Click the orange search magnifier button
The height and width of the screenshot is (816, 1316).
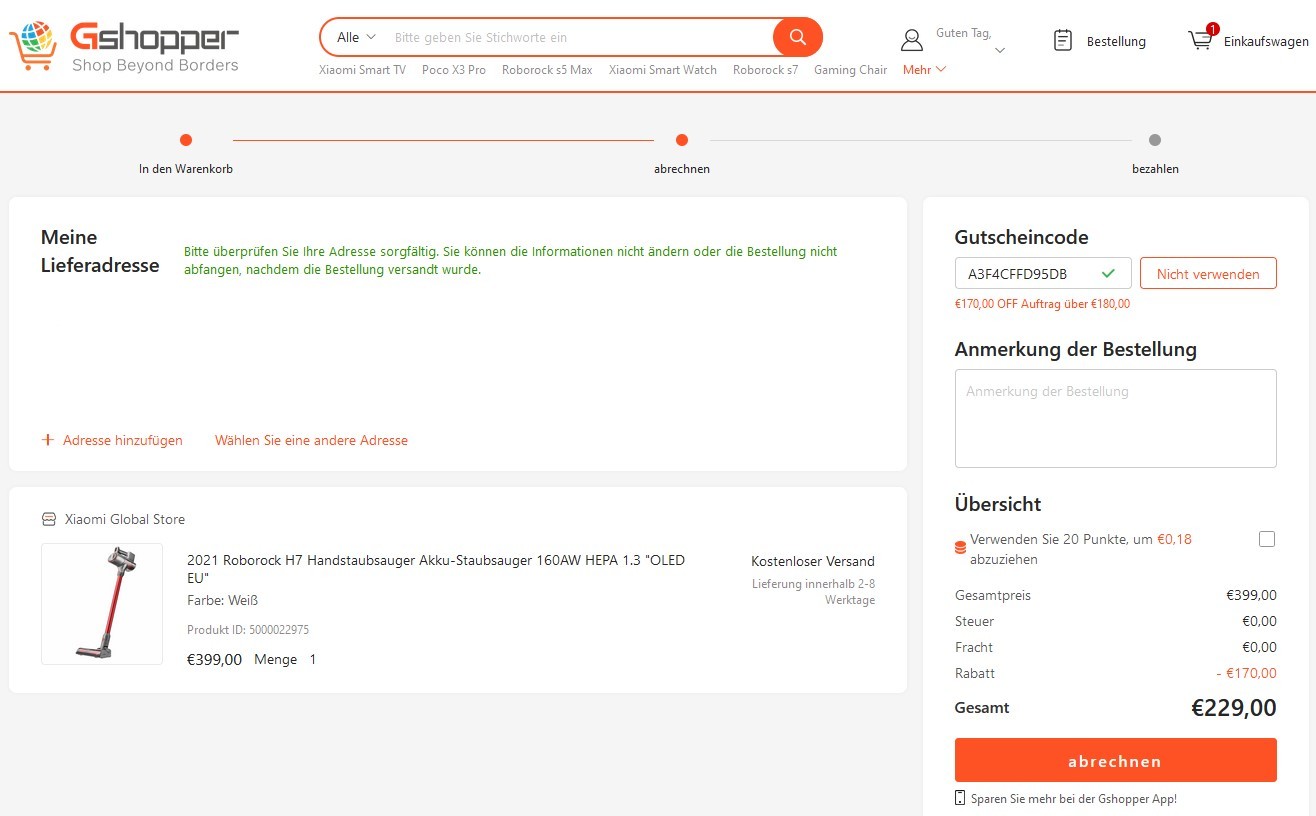(797, 37)
